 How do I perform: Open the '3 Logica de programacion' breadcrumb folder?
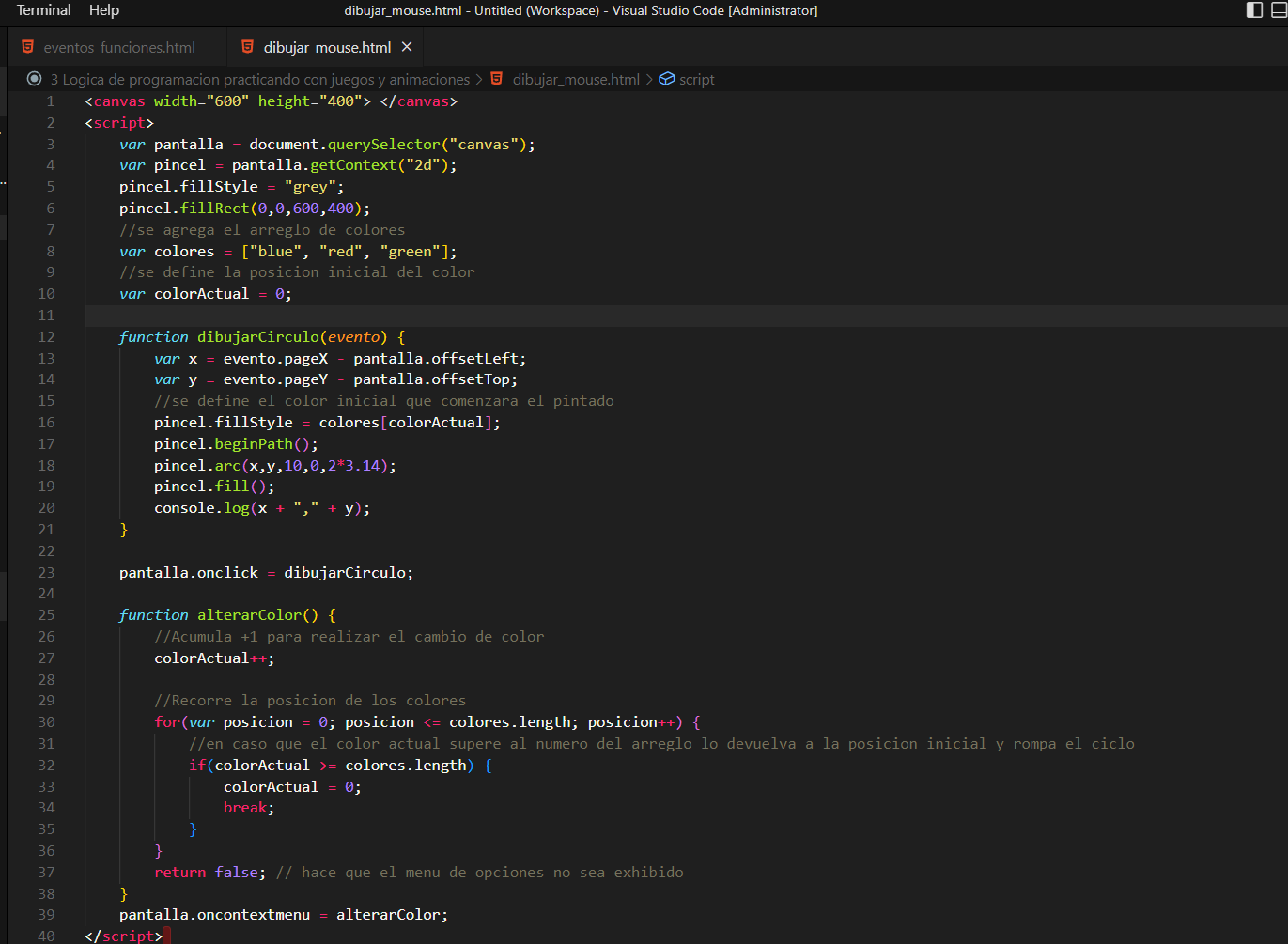click(x=259, y=80)
